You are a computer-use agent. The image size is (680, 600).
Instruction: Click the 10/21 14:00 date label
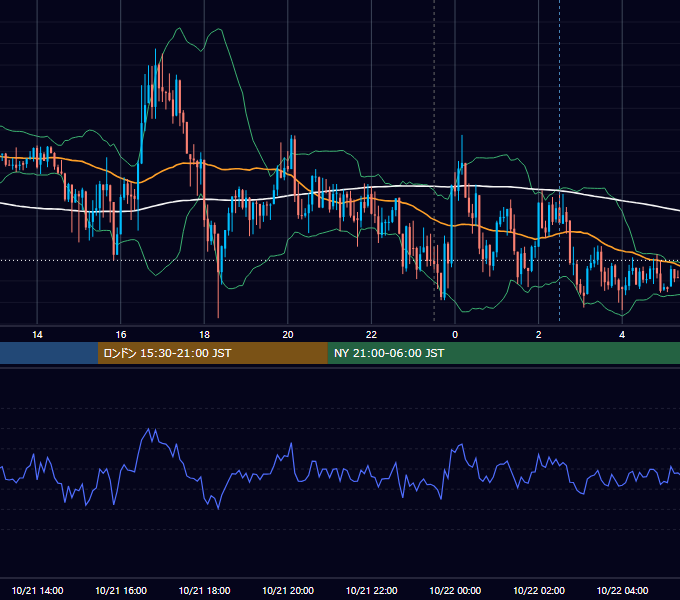[37, 590]
